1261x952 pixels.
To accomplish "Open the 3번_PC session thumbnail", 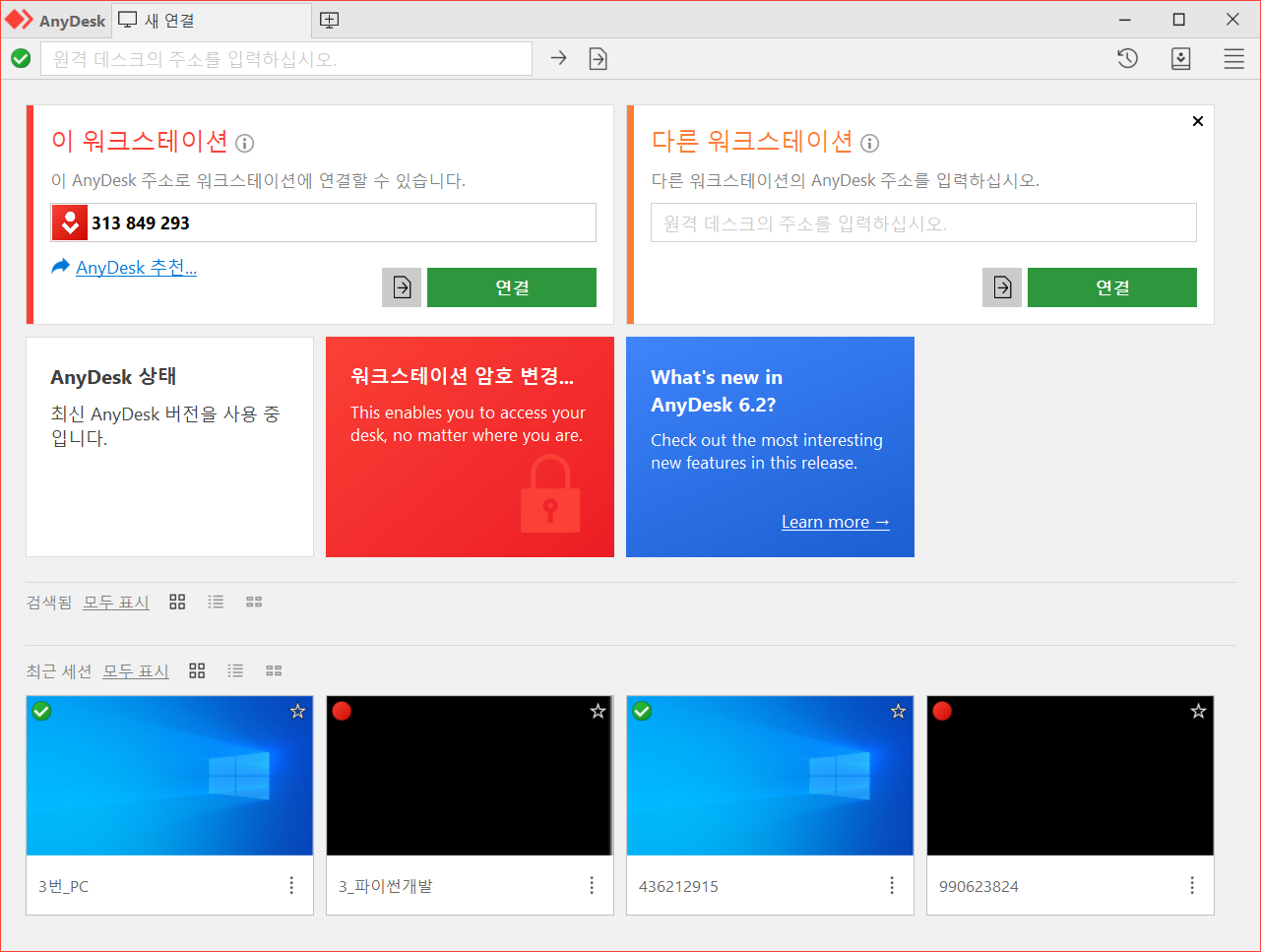I will (169, 776).
